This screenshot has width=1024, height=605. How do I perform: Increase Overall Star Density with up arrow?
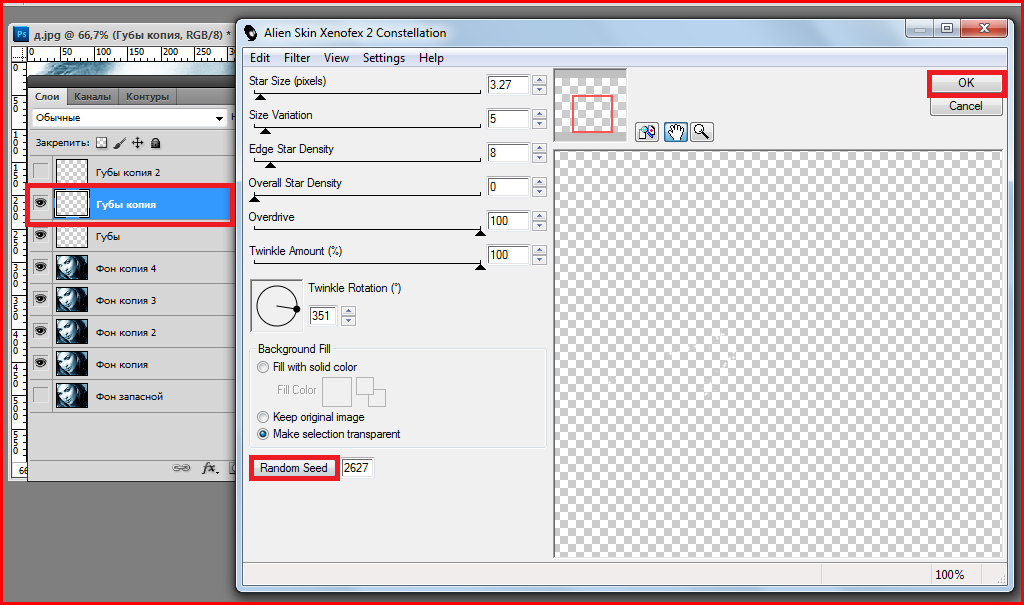(539, 182)
